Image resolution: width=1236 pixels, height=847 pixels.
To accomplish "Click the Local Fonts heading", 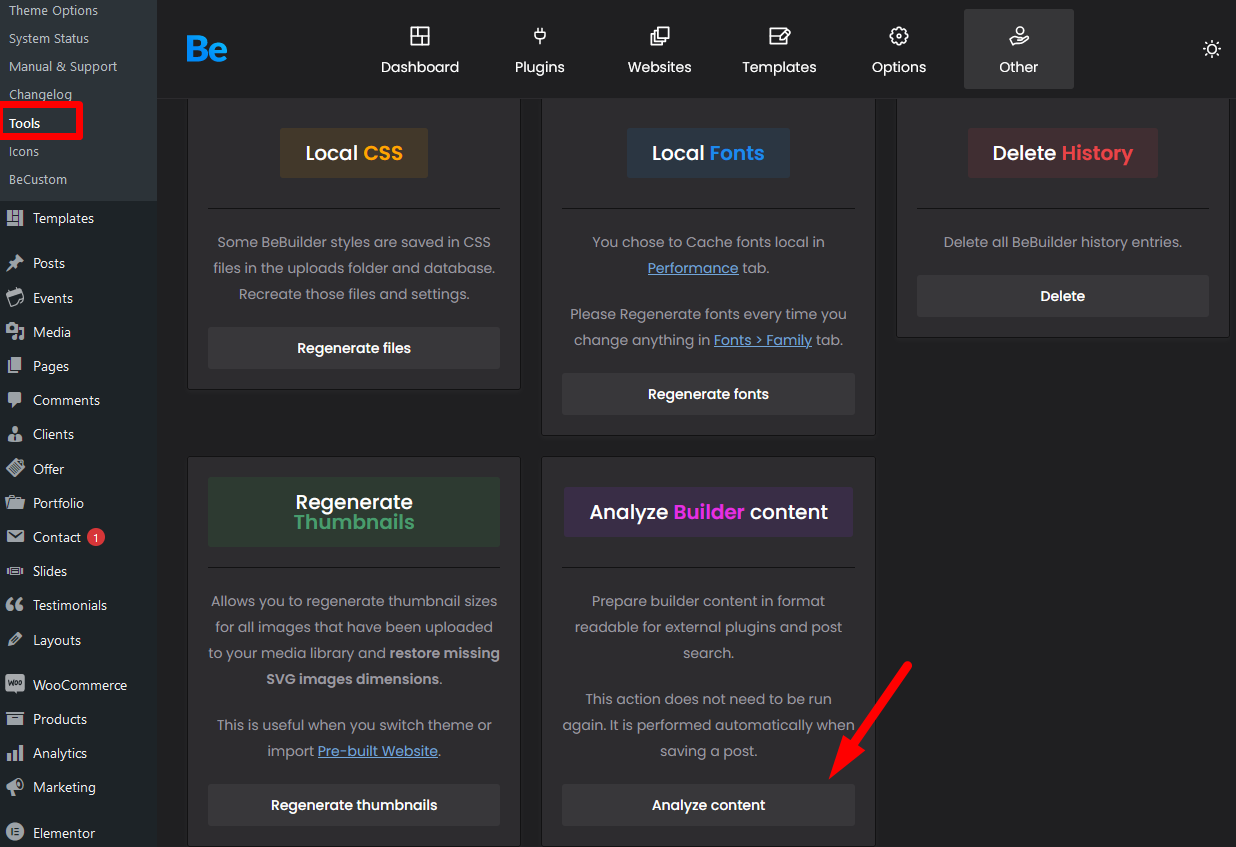I will pos(708,153).
